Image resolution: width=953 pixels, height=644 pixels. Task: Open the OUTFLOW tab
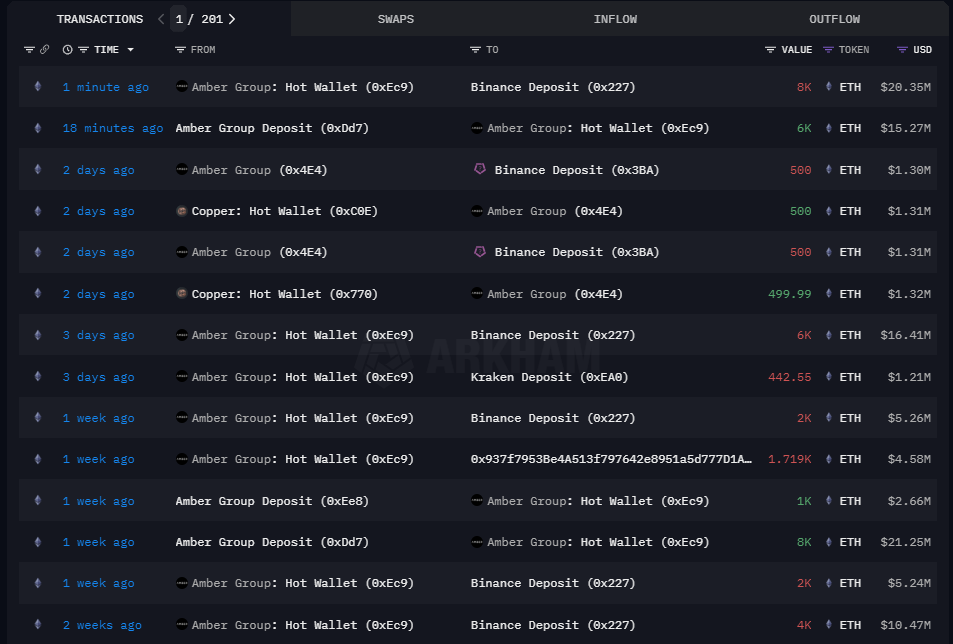point(834,19)
